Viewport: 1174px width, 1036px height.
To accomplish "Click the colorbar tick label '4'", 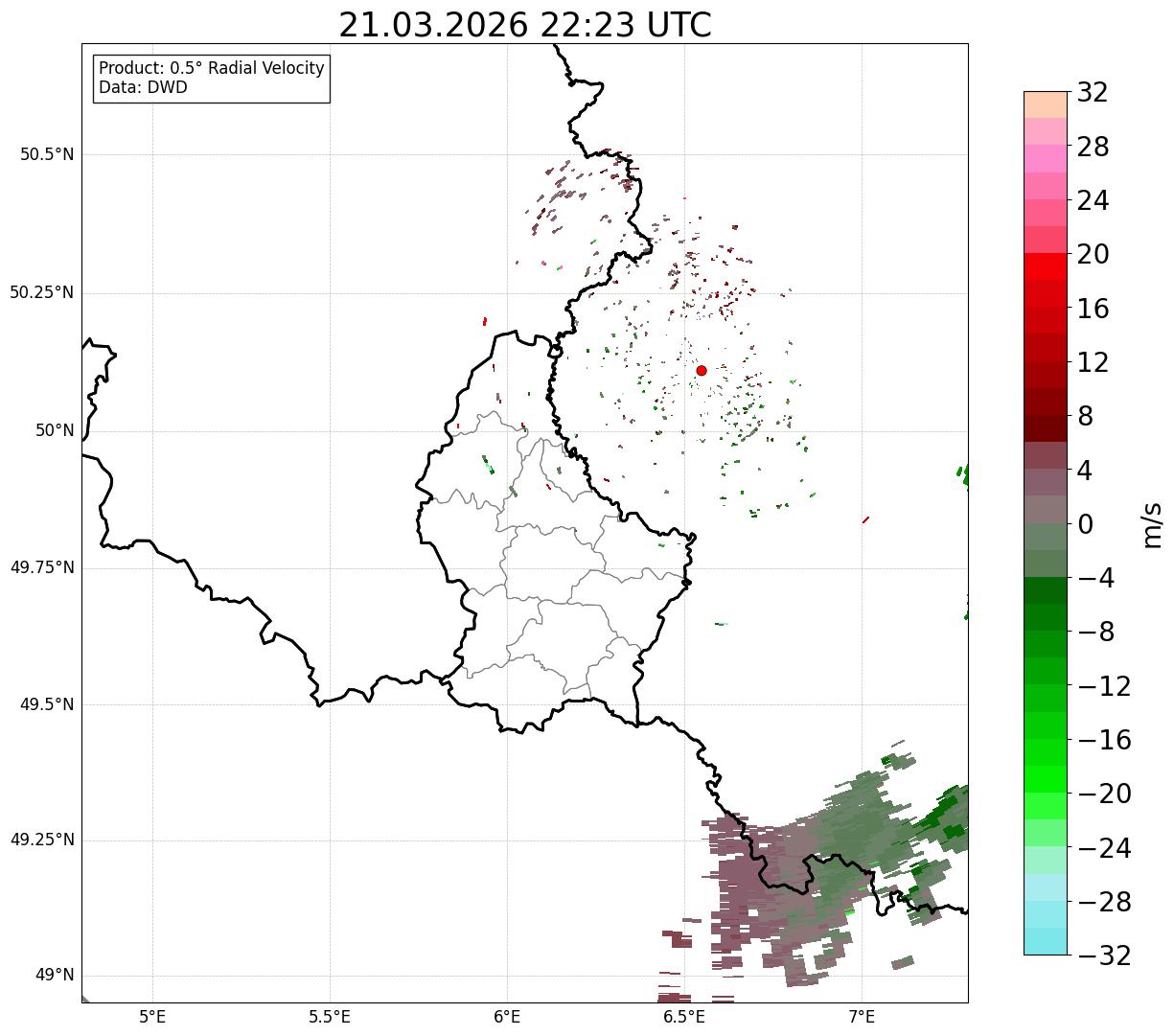I will click(x=1085, y=471).
